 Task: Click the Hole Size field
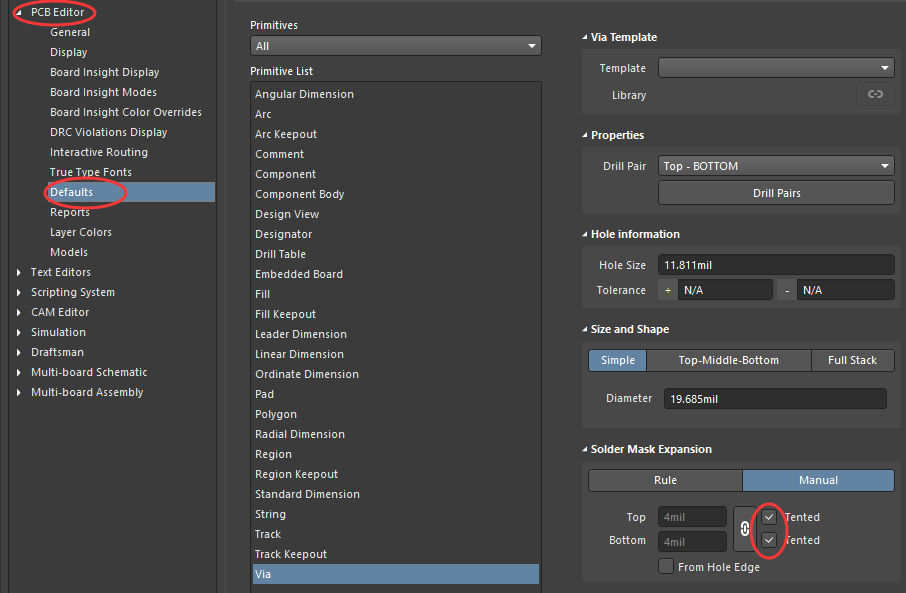pos(776,265)
